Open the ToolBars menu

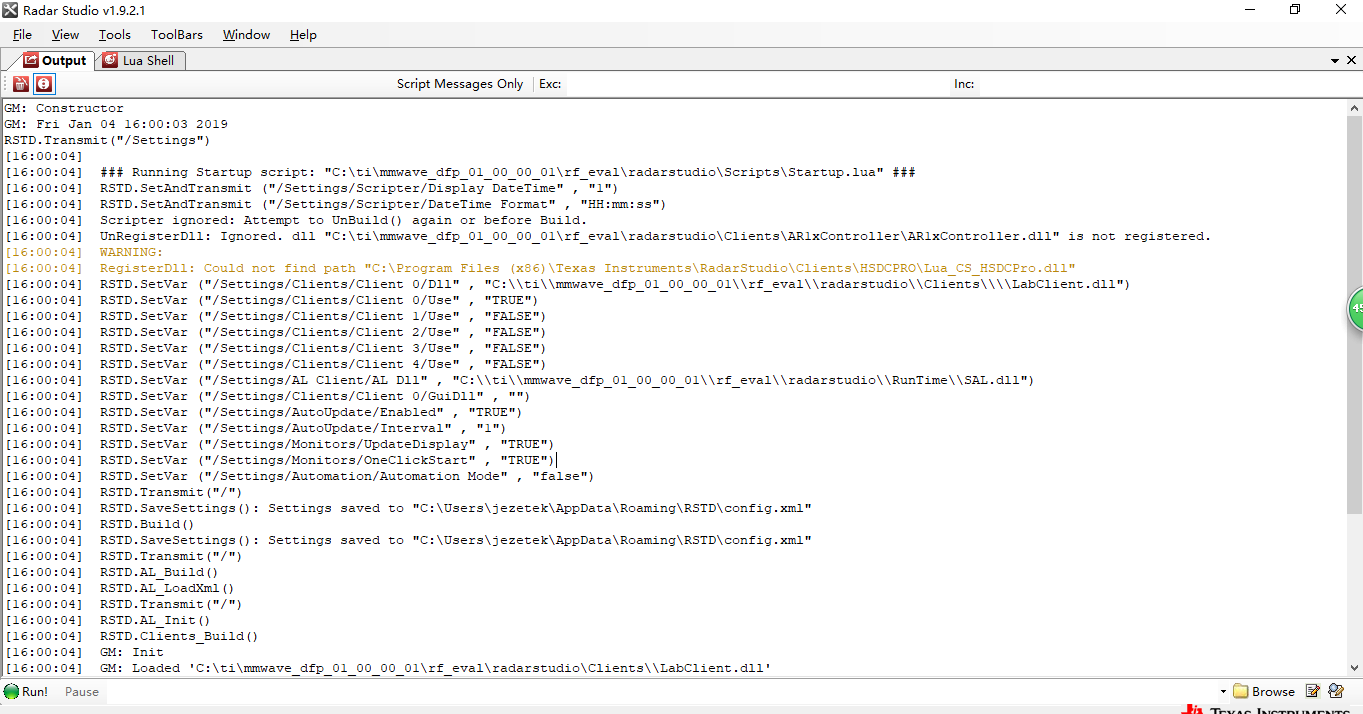coord(177,34)
